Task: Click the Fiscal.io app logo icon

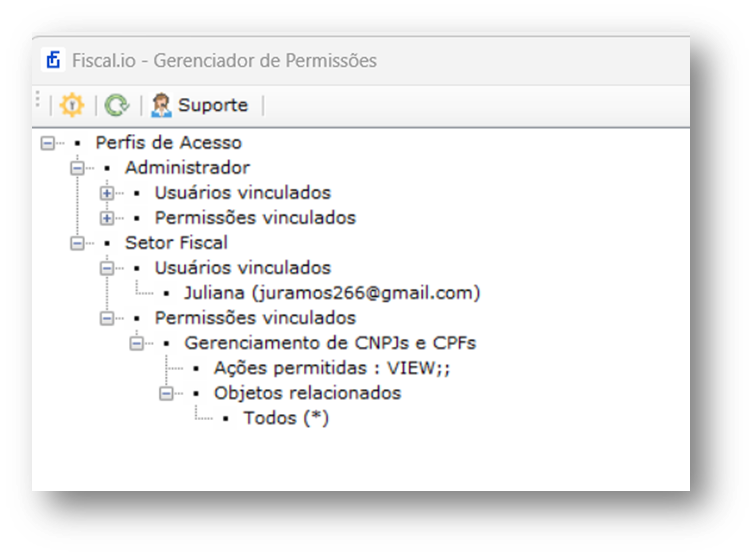Action: (53, 60)
